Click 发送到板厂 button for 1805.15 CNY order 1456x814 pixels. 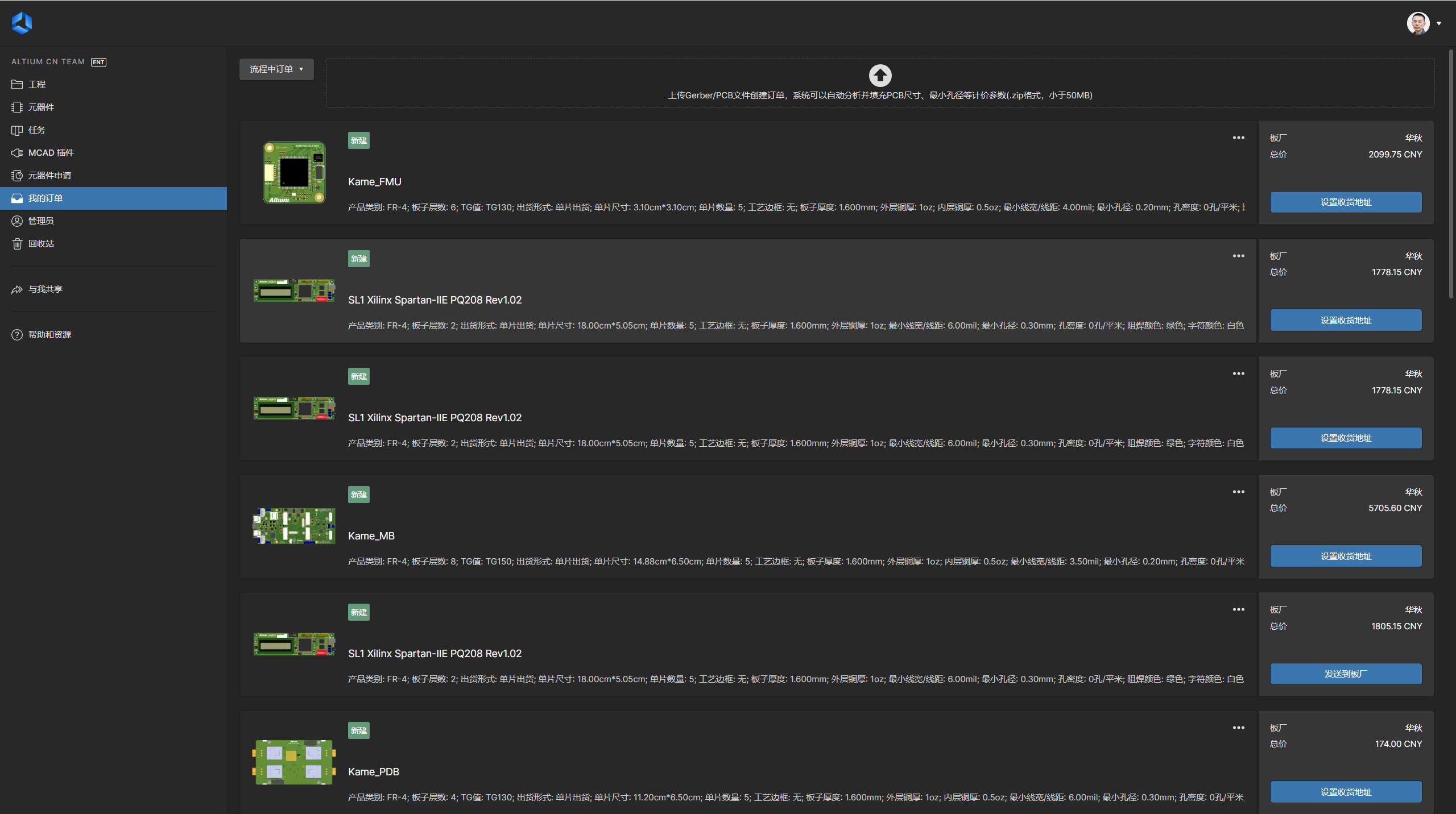coord(1346,674)
